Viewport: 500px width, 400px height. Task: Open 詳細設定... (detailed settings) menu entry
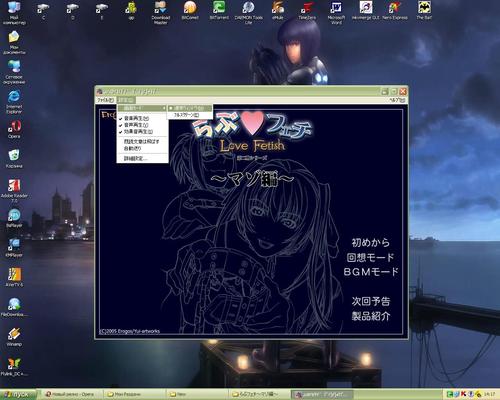[142, 159]
